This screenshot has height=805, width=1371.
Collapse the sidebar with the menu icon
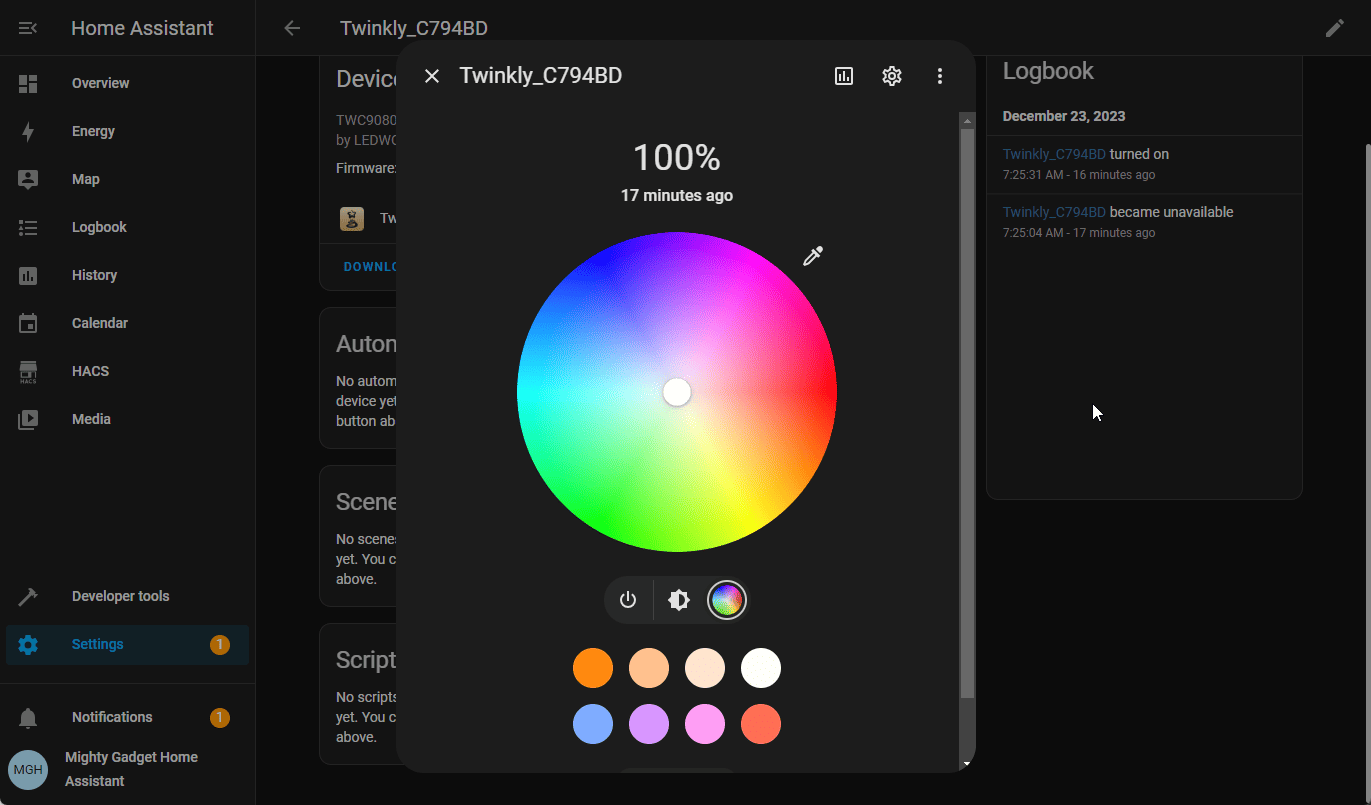tap(28, 28)
